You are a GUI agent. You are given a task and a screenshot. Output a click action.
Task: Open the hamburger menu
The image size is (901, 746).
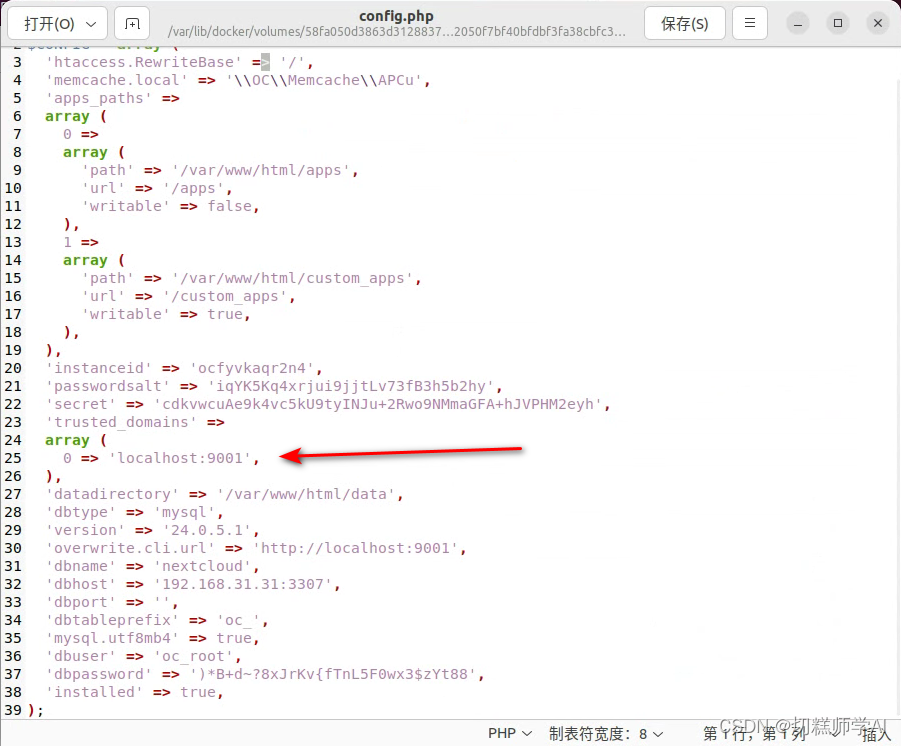[749, 24]
